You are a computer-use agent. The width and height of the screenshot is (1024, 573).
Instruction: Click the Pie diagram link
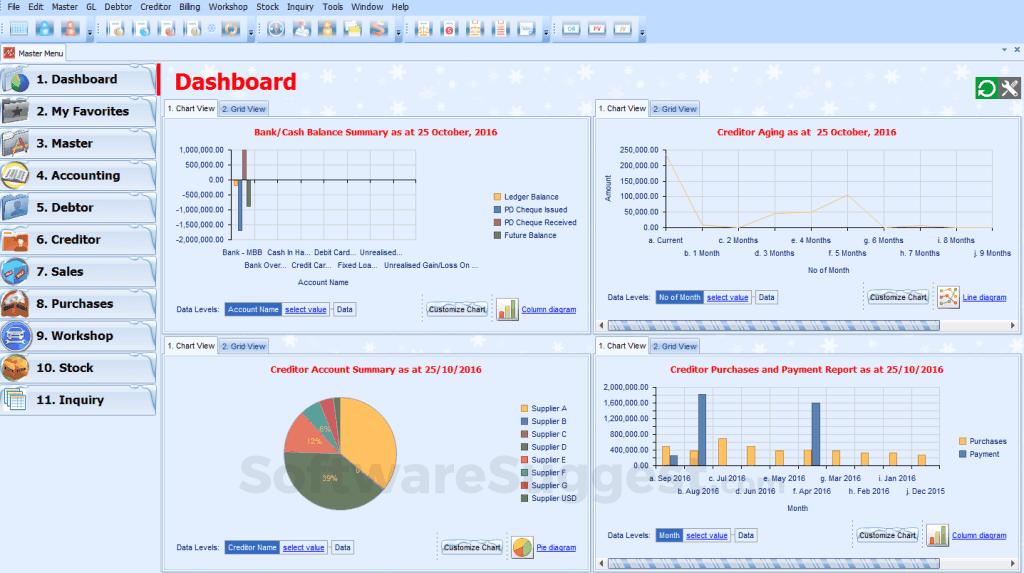click(x=556, y=548)
